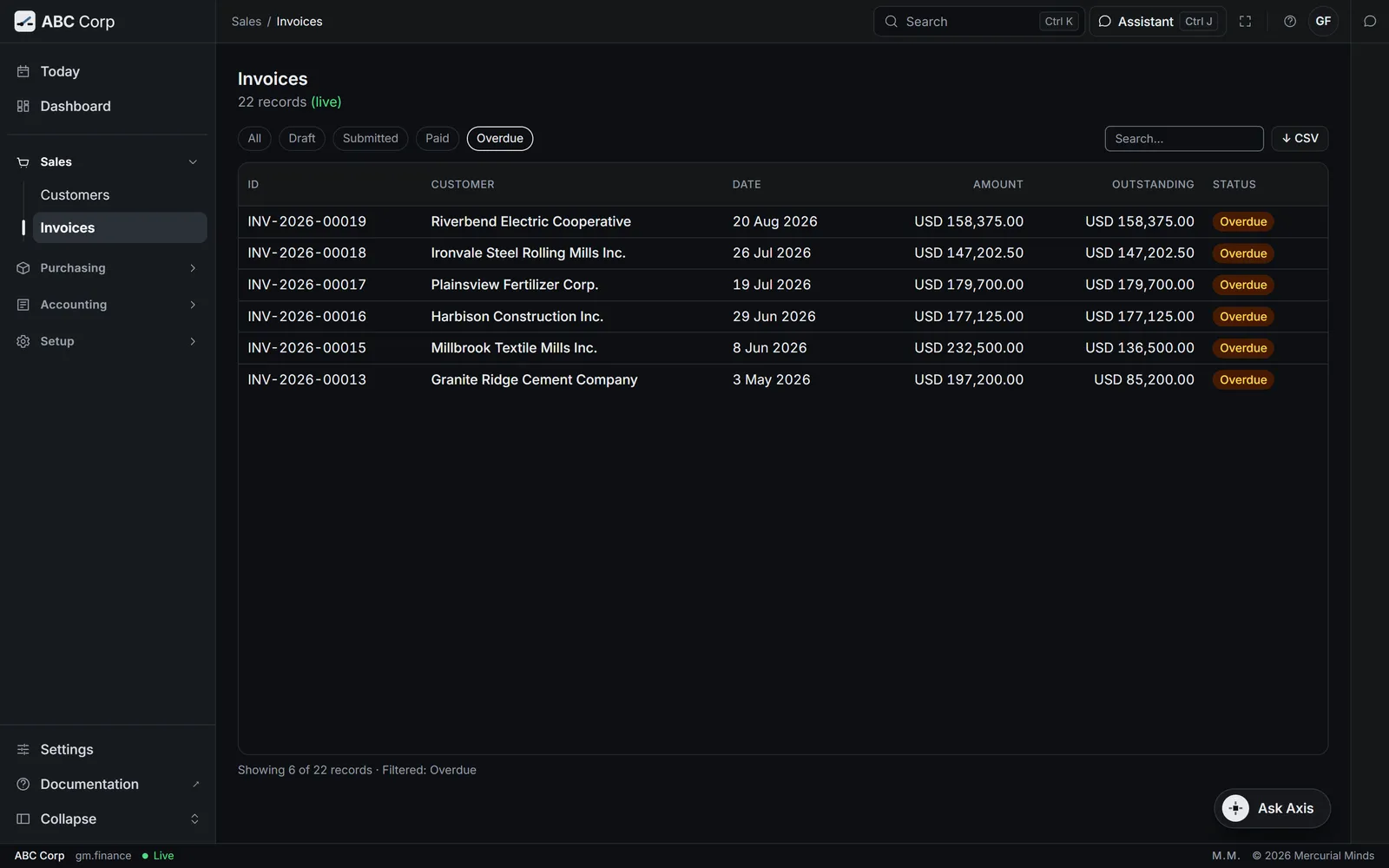1389x868 pixels.
Task: Click the Sales cart icon
Action: click(23, 162)
